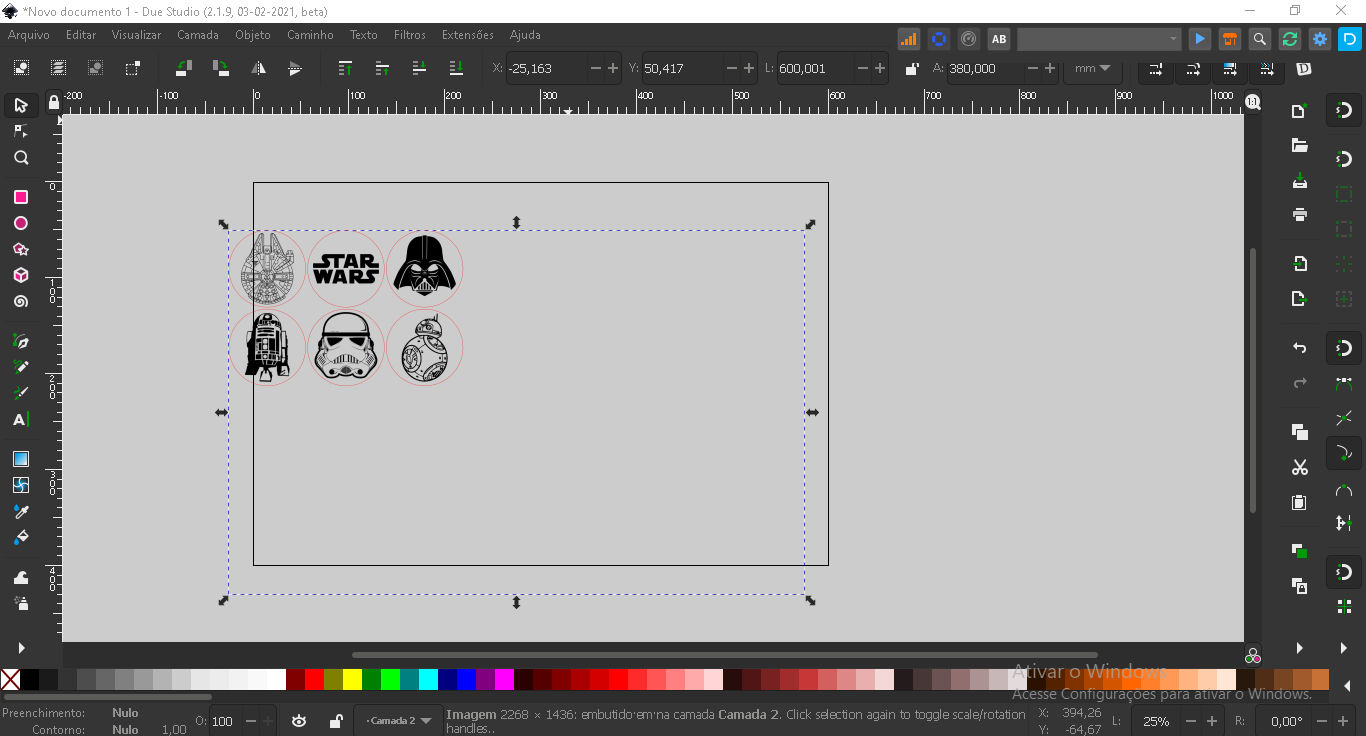Toggle the fourth transform-affect option button
The image size is (1366, 736).
click(x=1267, y=68)
